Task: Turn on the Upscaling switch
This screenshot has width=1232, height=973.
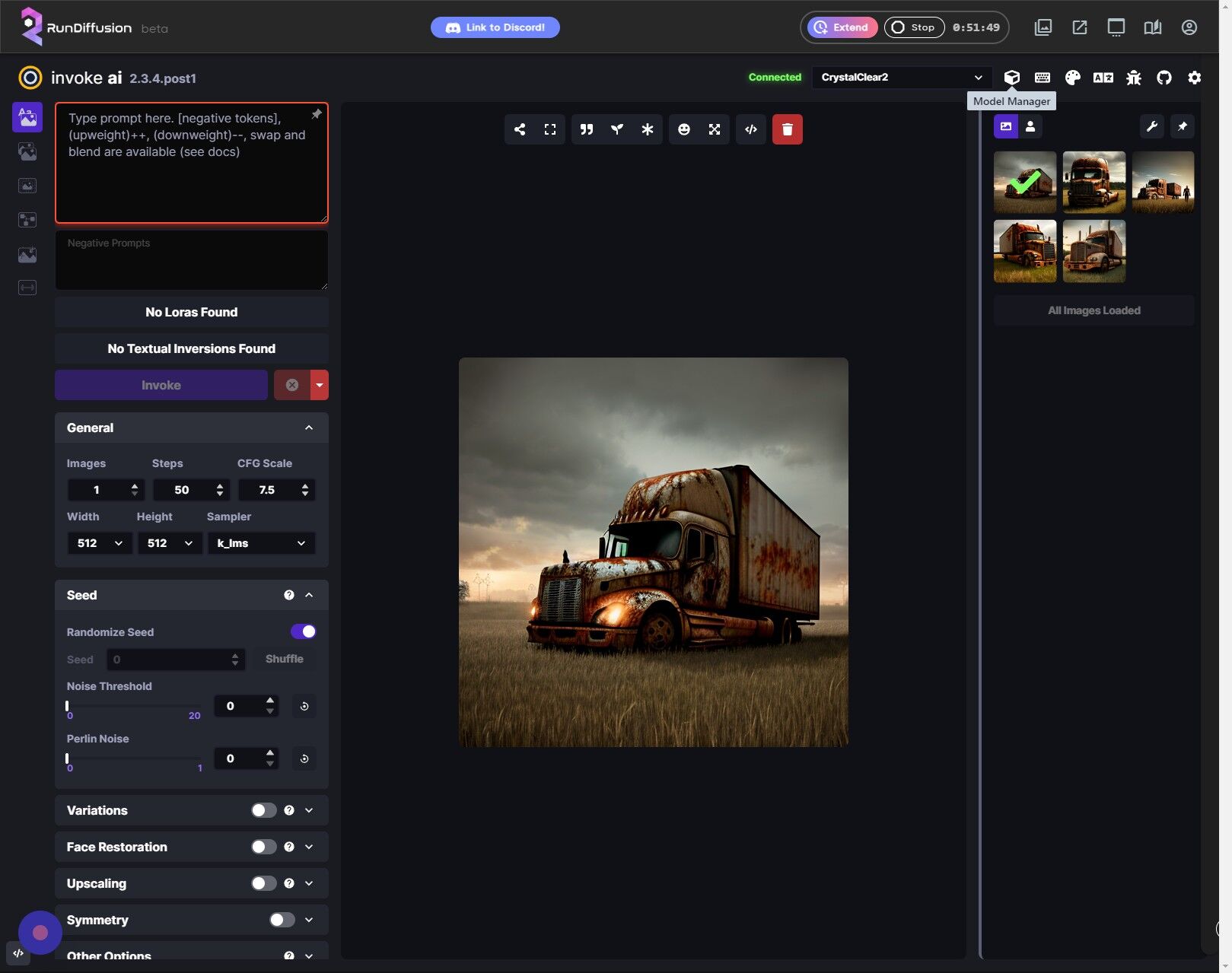Action: coord(263,883)
